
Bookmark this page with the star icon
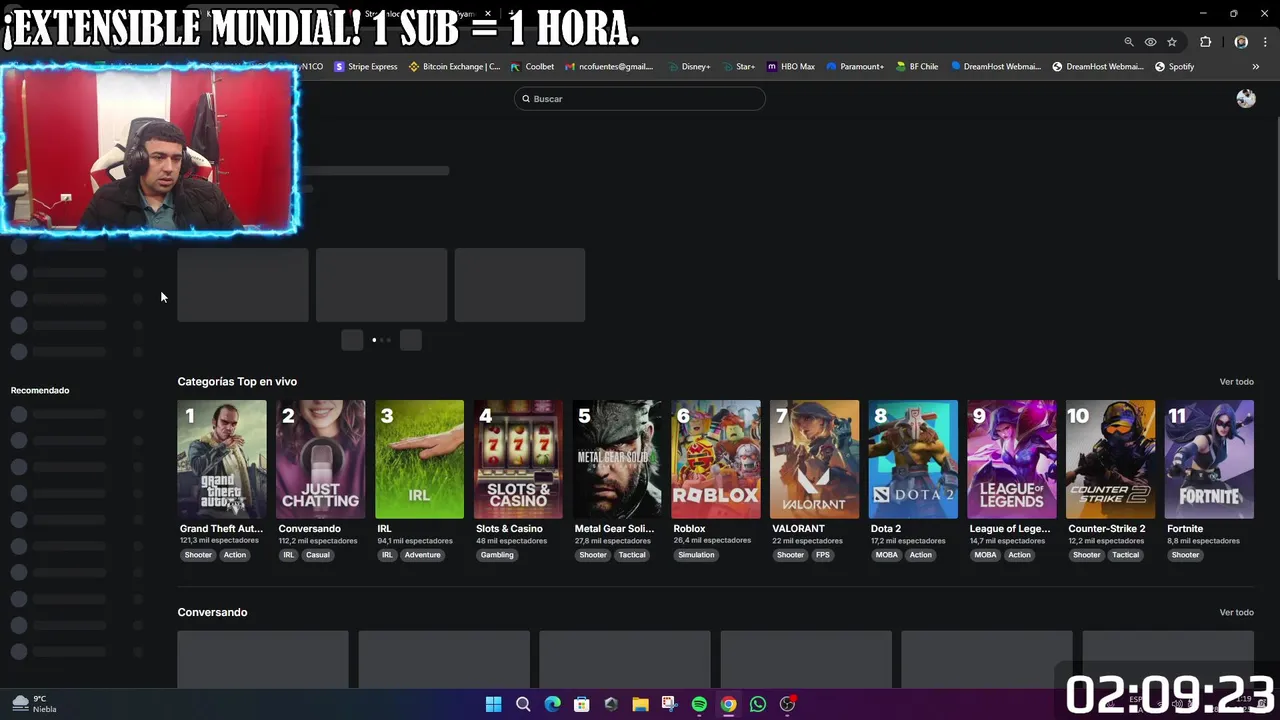pyautogui.click(x=1172, y=42)
